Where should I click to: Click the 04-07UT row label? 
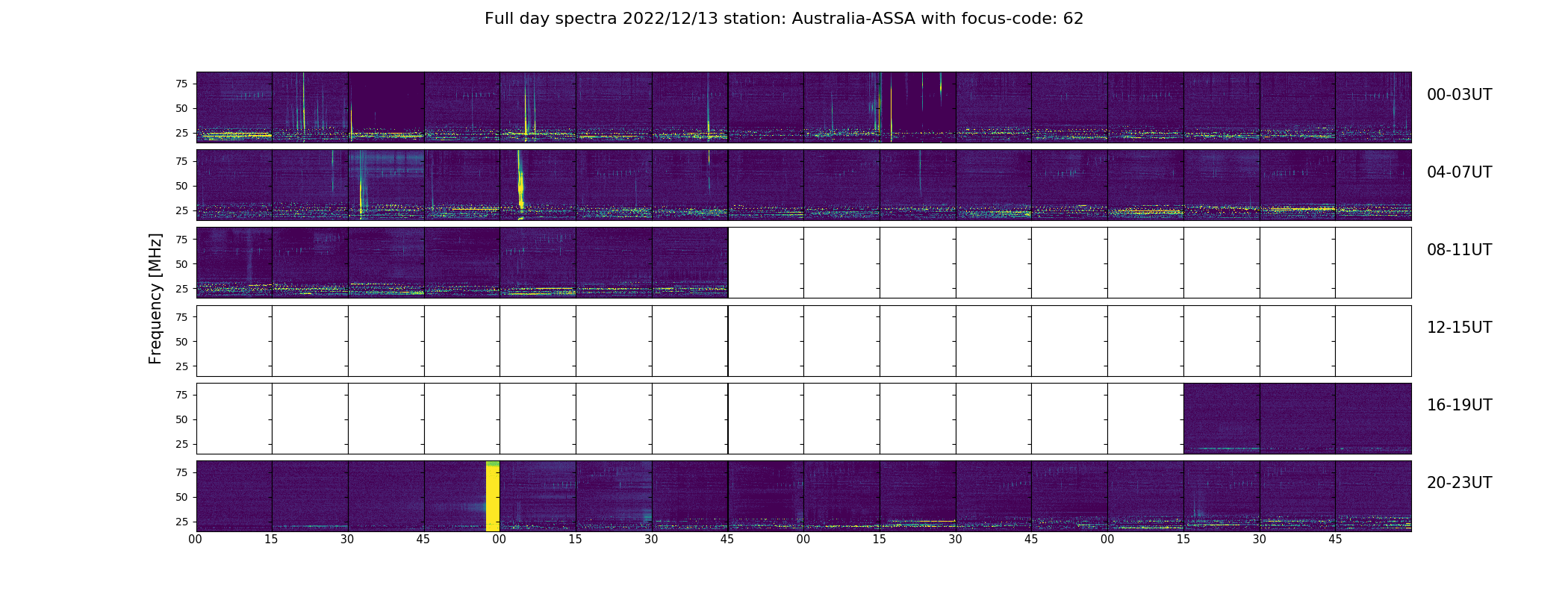coord(1459,172)
